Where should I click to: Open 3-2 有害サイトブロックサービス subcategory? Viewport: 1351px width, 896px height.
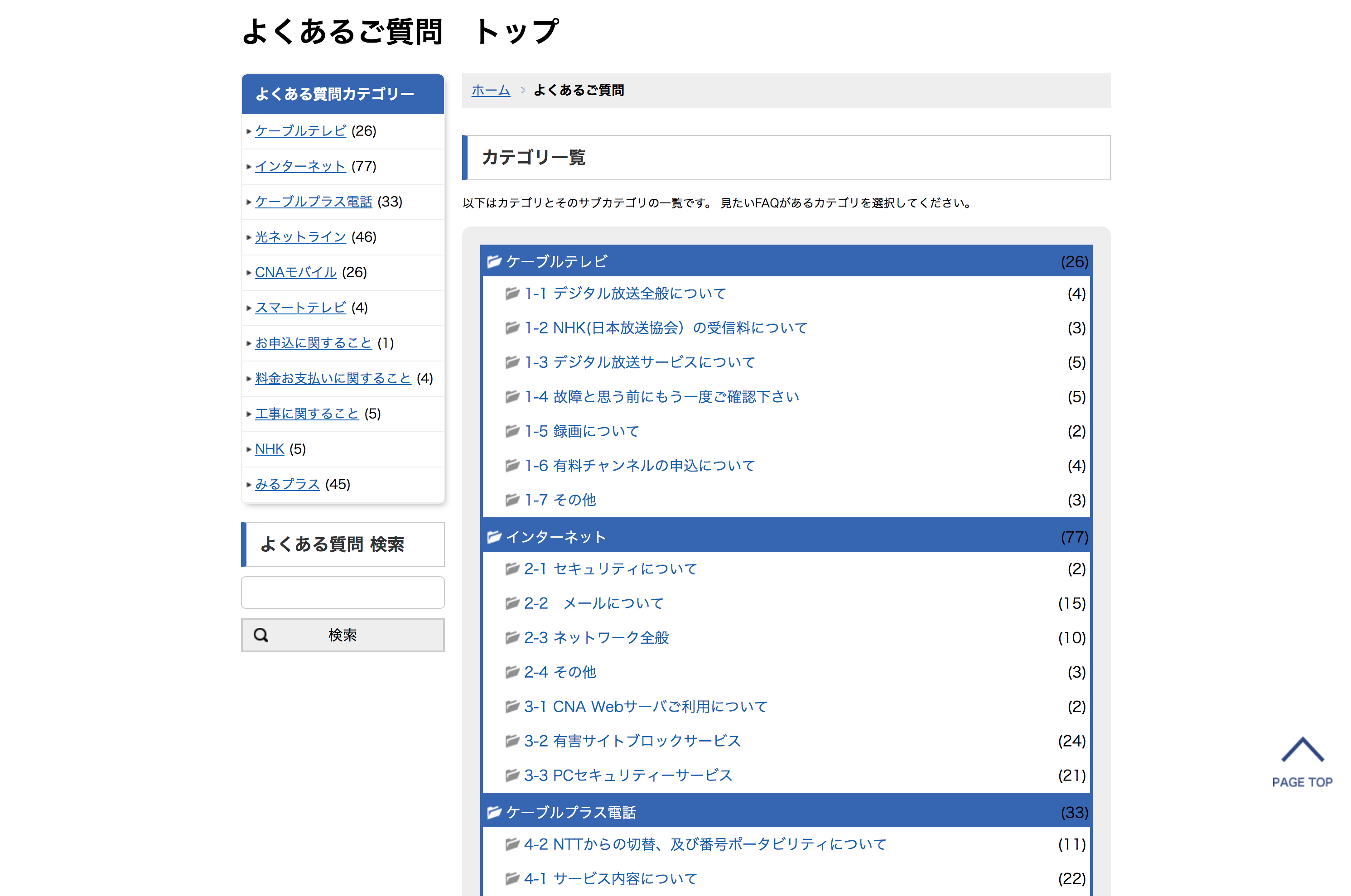pyautogui.click(x=632, y=741)
